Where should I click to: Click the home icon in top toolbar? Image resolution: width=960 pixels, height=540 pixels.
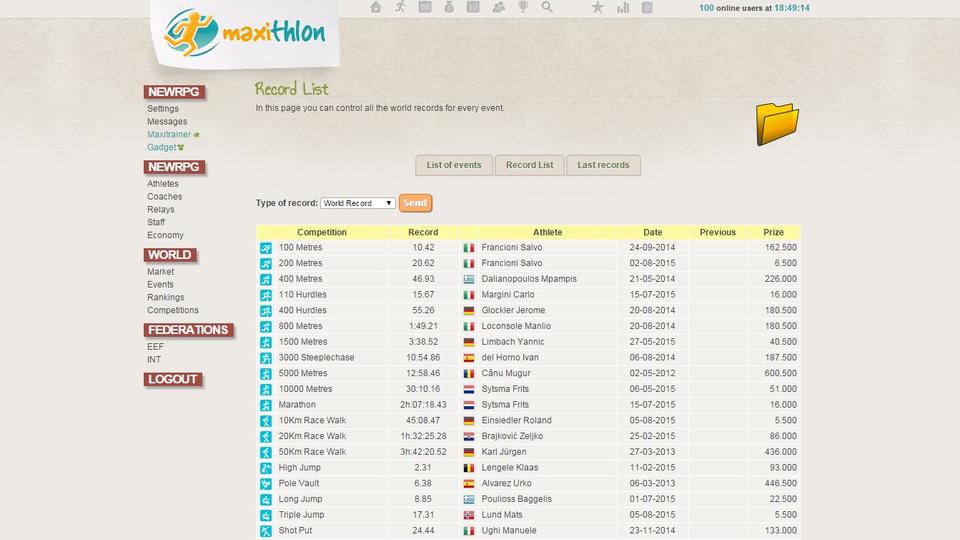pos(376,7)
